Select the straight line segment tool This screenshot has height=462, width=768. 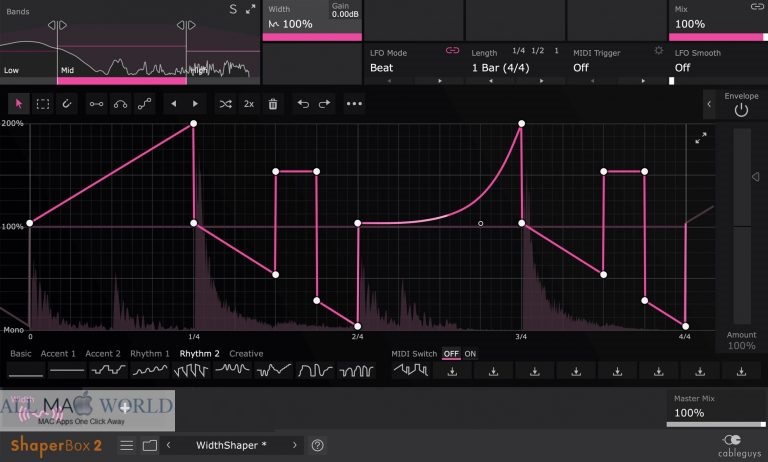[x=96, y=104]
